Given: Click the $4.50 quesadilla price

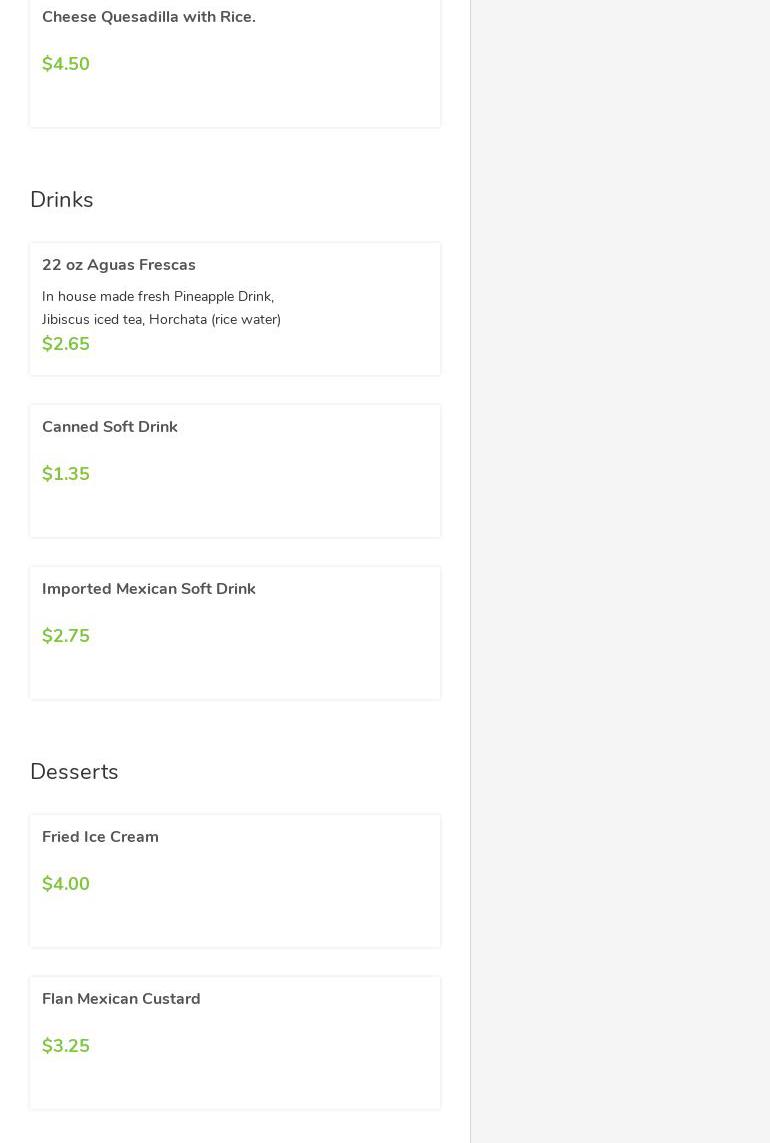Looking at the screenshot, I should 66,64.
